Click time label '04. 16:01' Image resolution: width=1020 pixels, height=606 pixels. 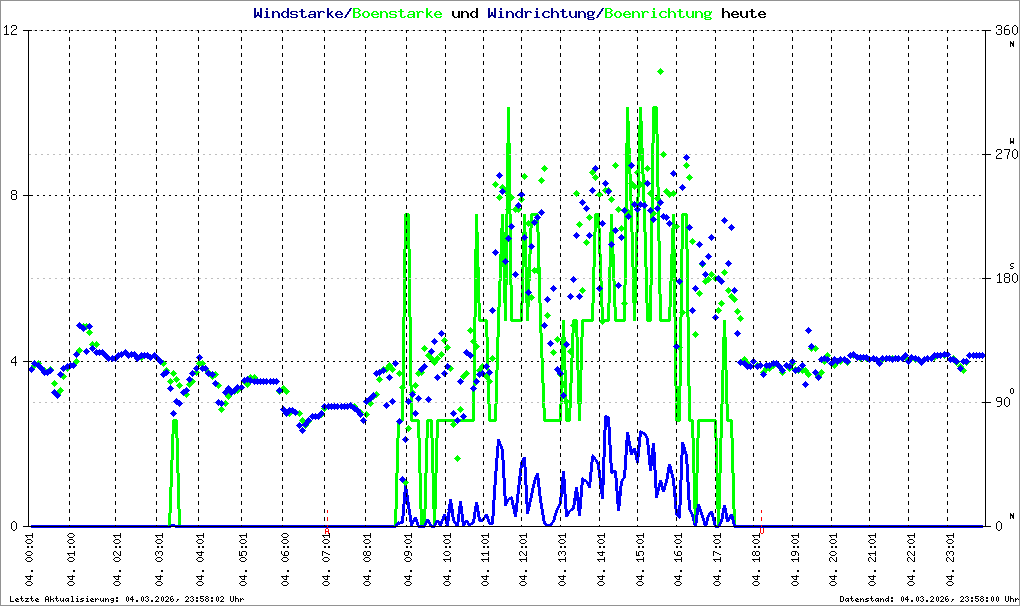pos(678,560)
